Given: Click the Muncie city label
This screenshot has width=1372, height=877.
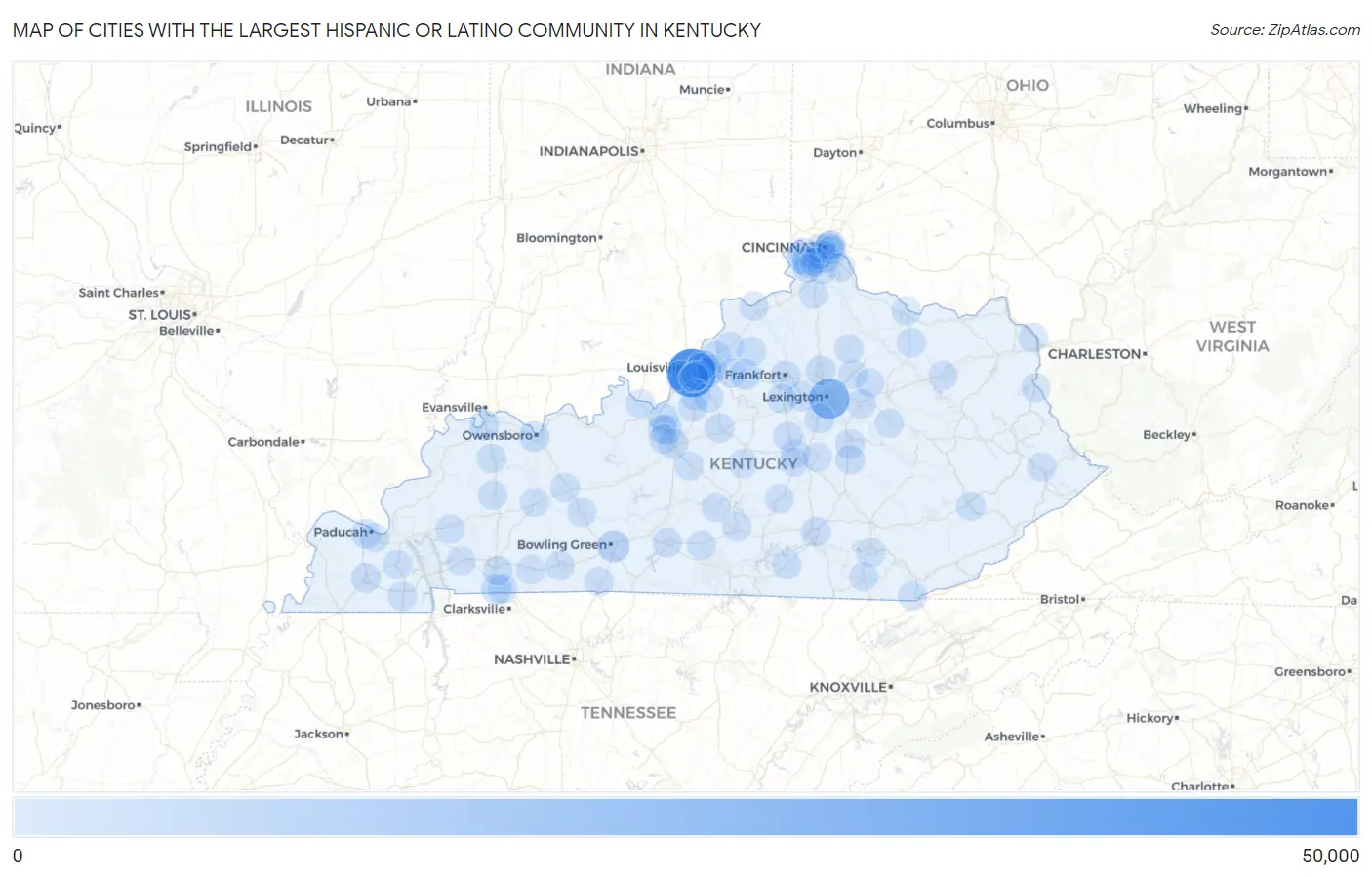Looking at the screenshot, I should point(703,90).
